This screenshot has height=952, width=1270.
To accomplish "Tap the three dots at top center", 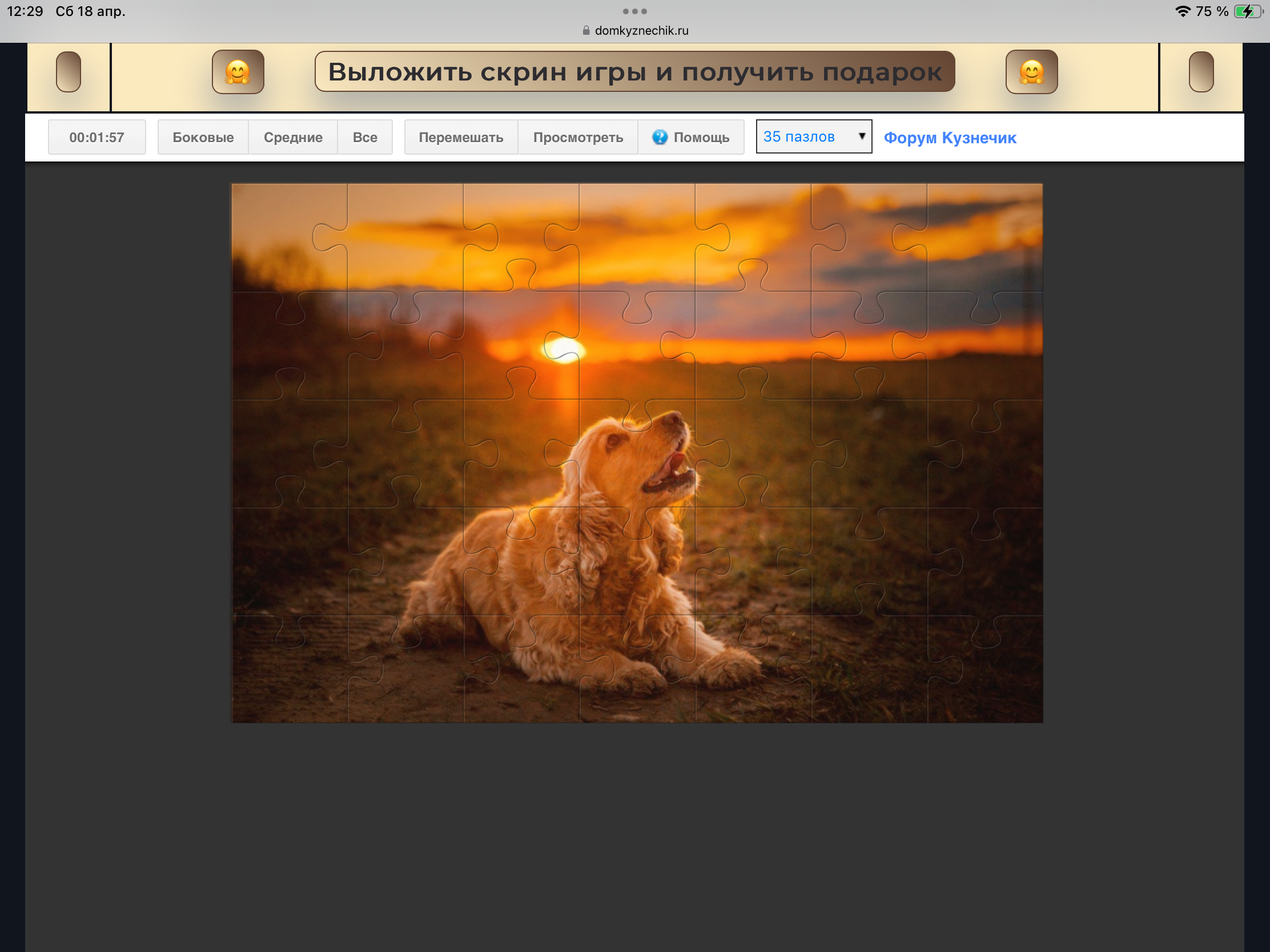I will pos(634,11).
